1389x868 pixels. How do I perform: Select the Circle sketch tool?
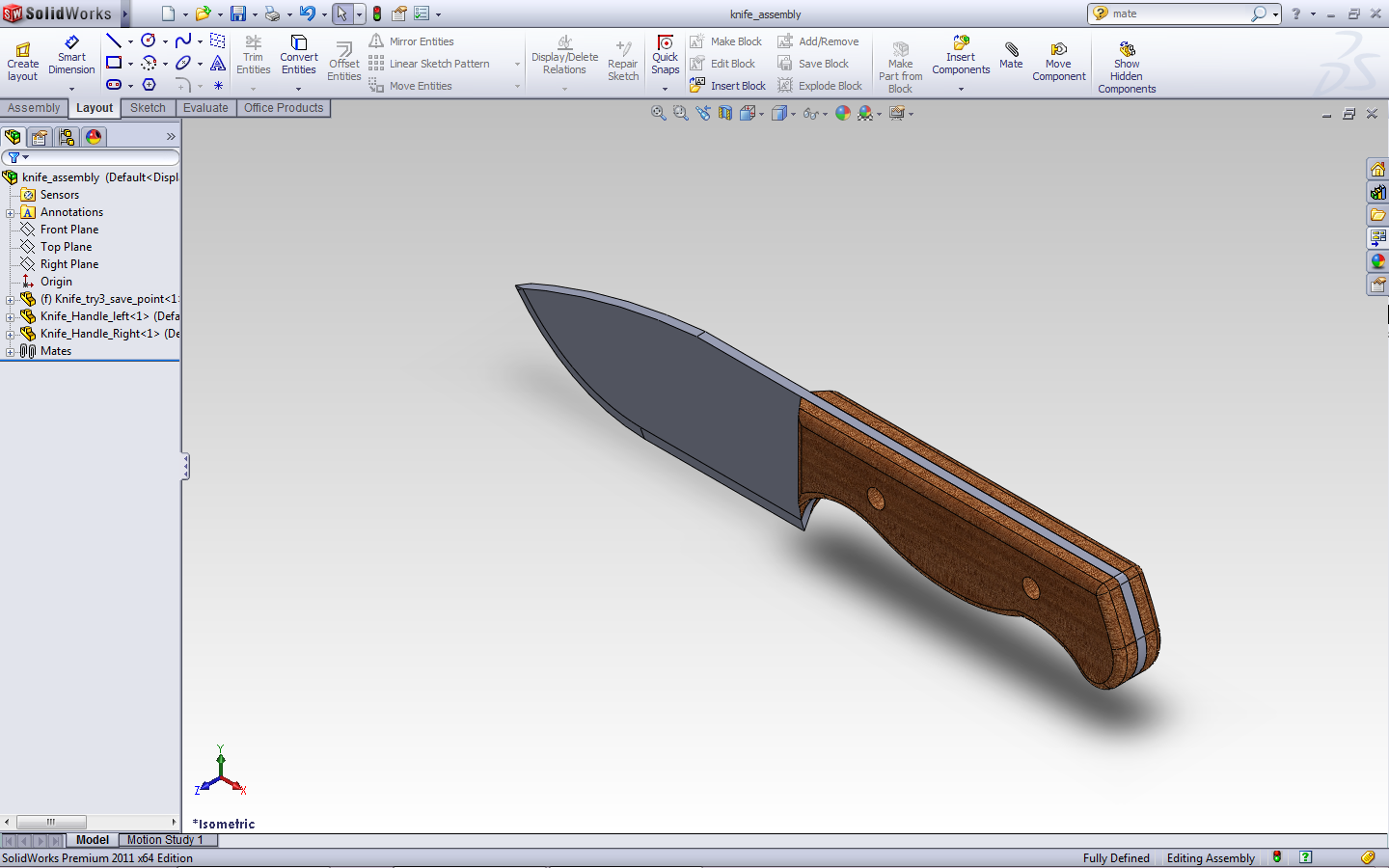149,41
